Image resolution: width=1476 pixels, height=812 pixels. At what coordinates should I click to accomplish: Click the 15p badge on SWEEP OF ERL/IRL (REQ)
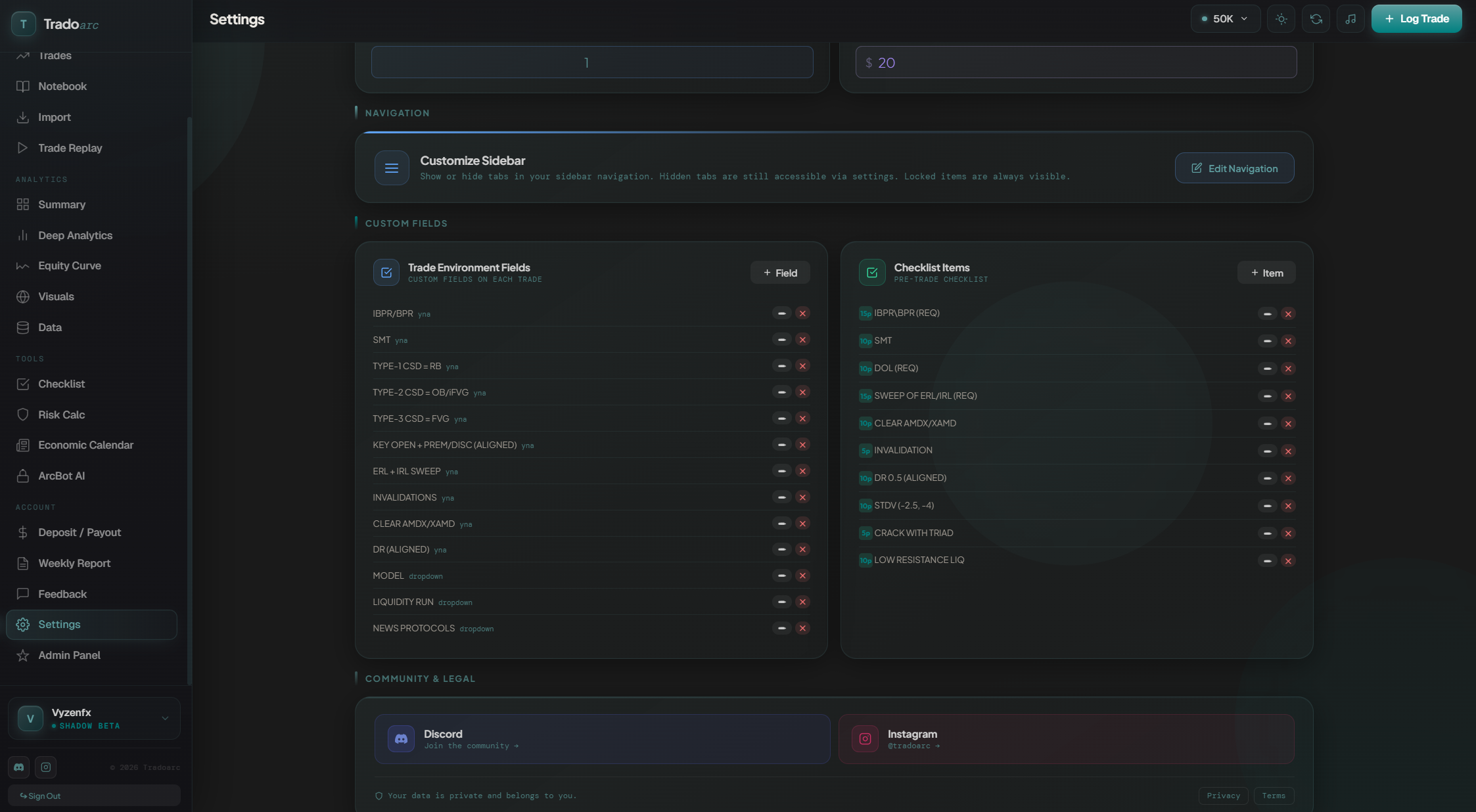[x=865, y=396]
